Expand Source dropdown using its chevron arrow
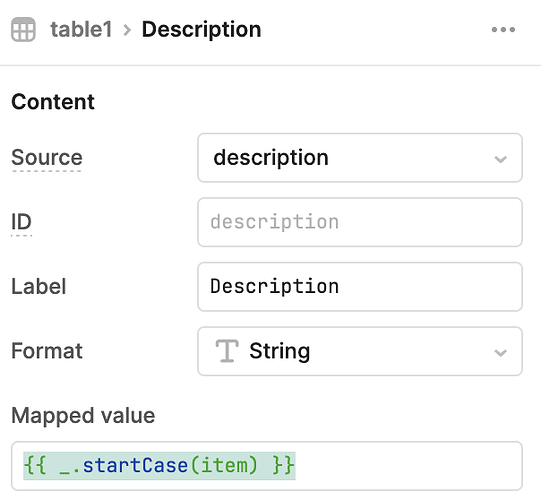The image size is (541, 500). [x=500, y=159]
